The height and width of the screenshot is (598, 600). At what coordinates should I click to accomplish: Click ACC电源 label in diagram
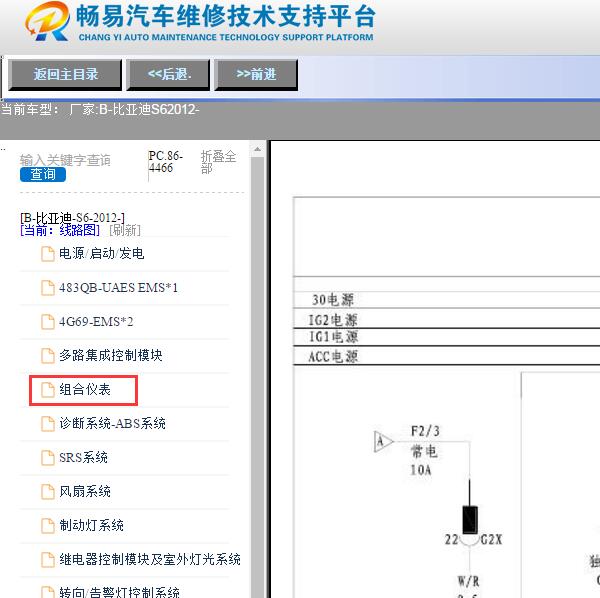point(333,357)
